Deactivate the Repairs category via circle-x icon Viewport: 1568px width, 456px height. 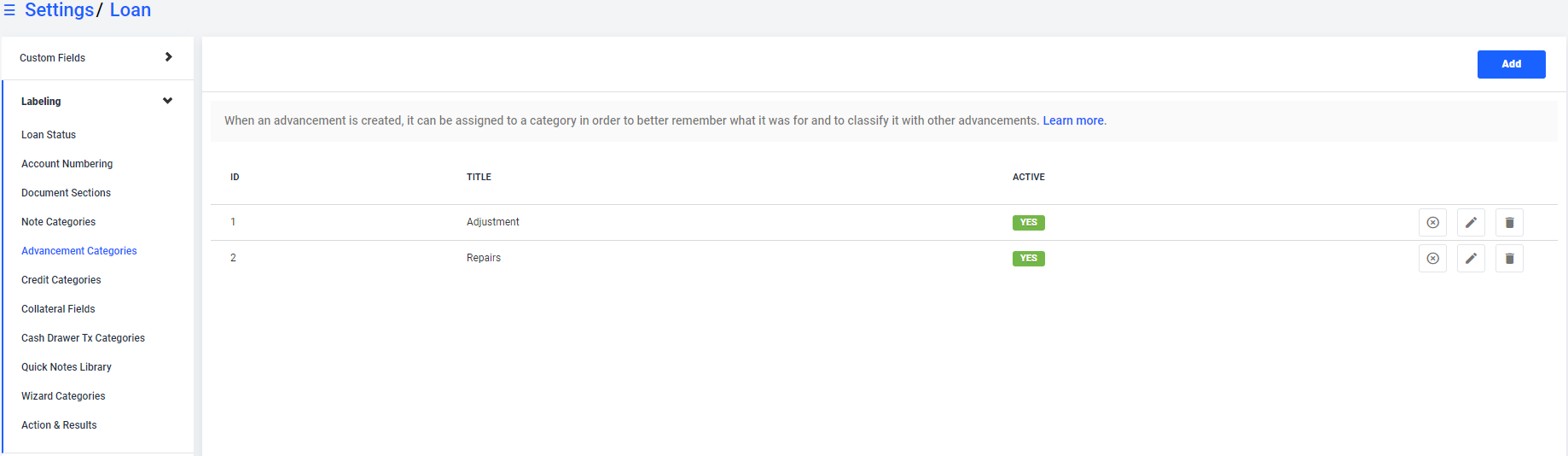coord(1432,259)
